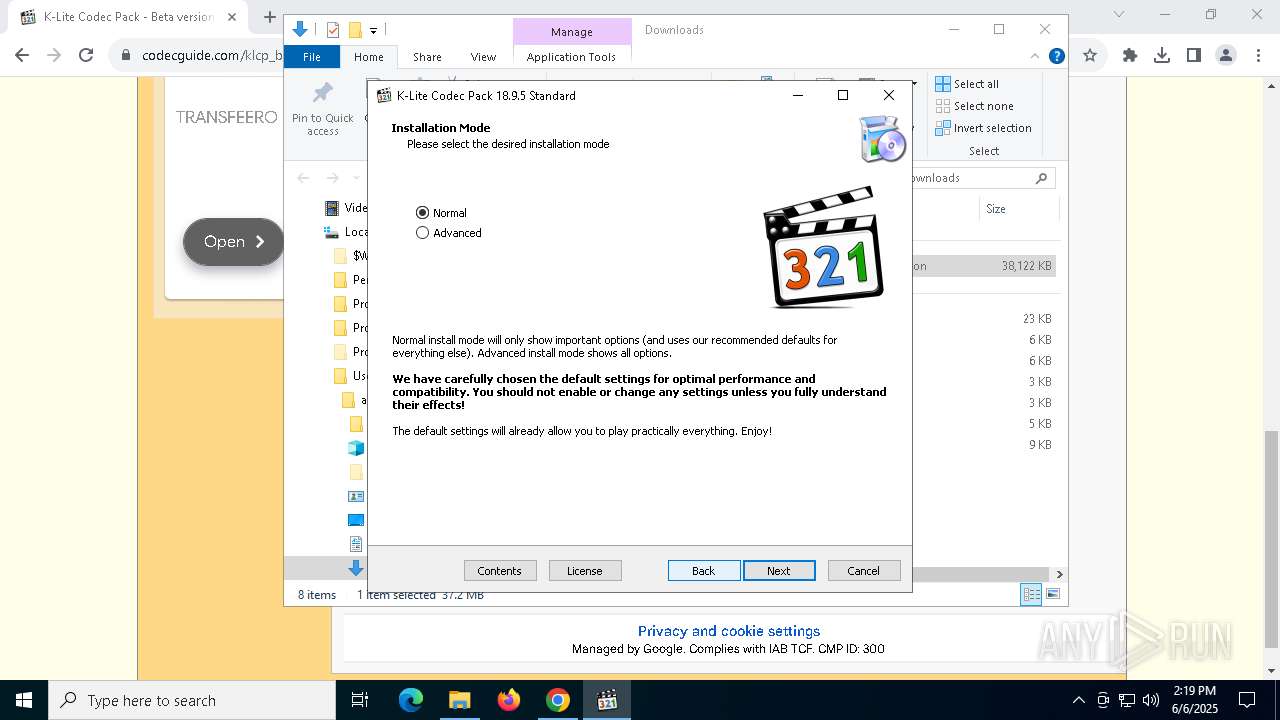The image size is (1280, 720).
Task: Open the Windows Start menu
Action: tap(24, 700)
